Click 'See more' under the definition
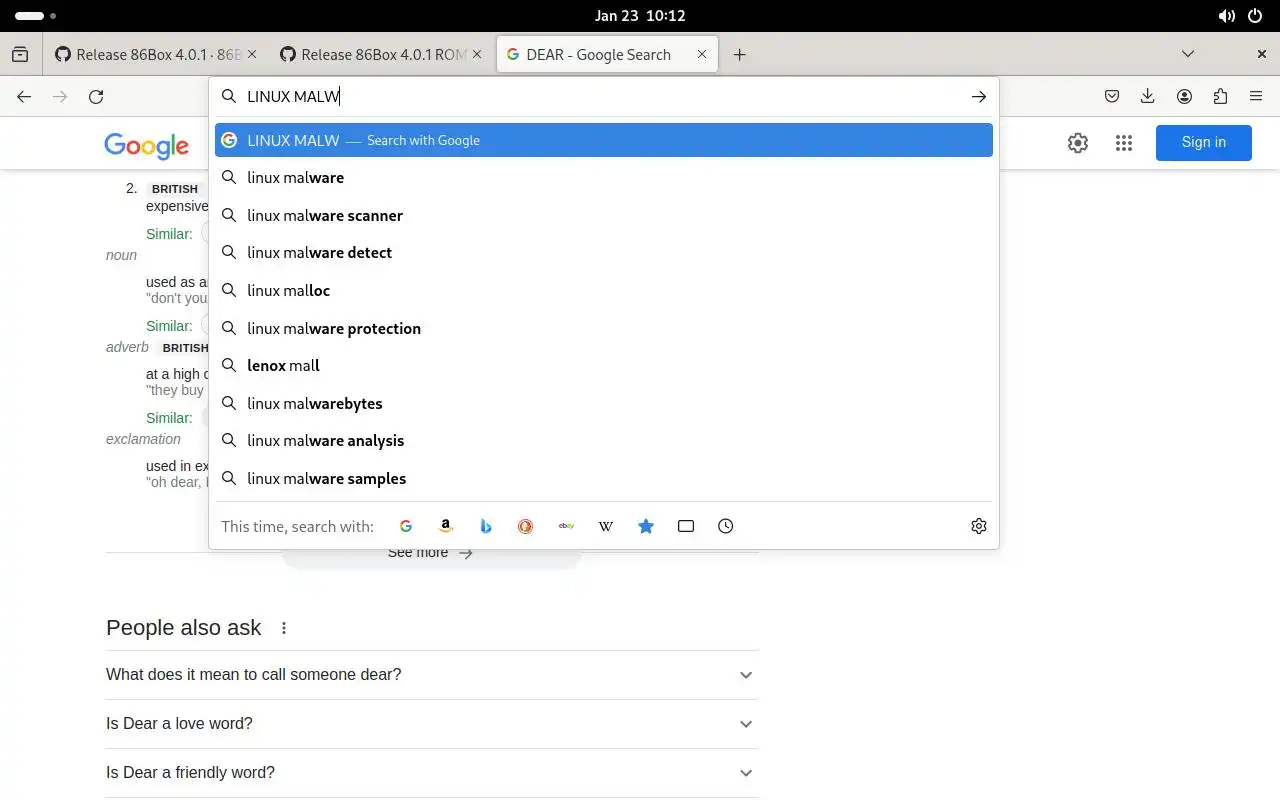Image resolution: width=1280 pixels, height=800 pixels. (431, 553)
